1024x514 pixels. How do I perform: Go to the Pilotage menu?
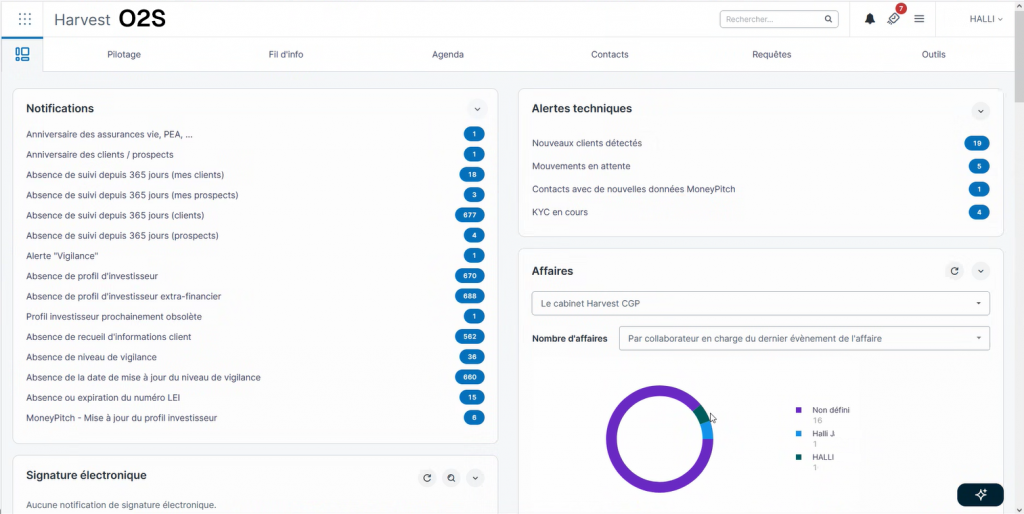coord(124,54)
